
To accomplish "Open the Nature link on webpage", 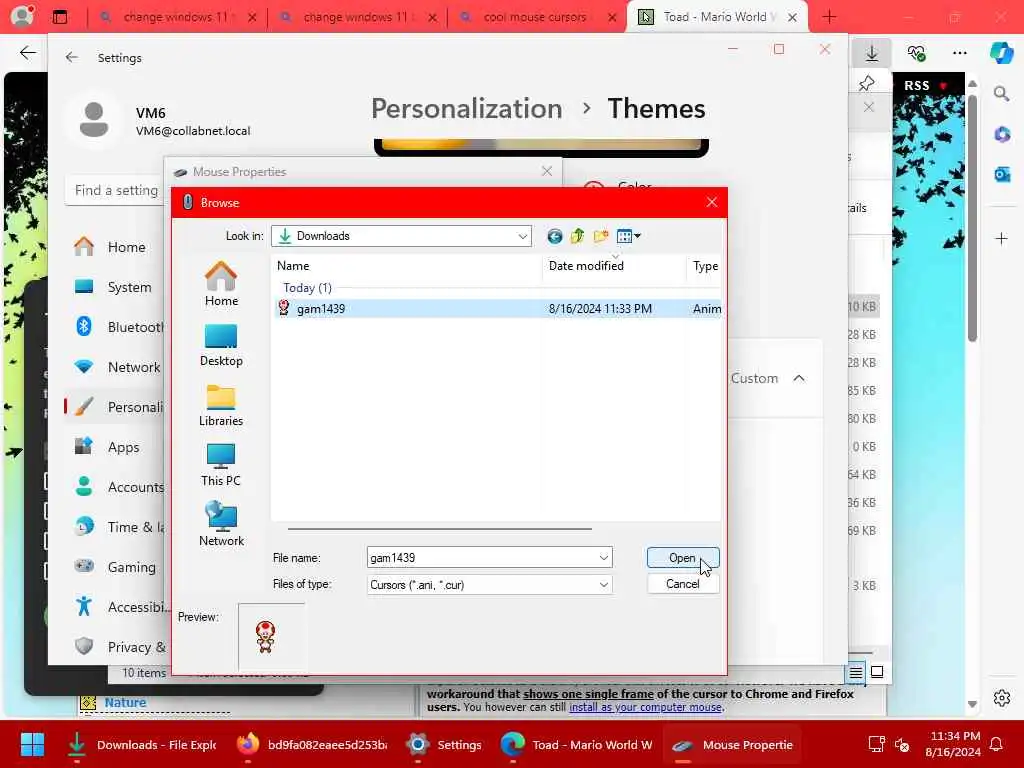I will click(125, 703).
